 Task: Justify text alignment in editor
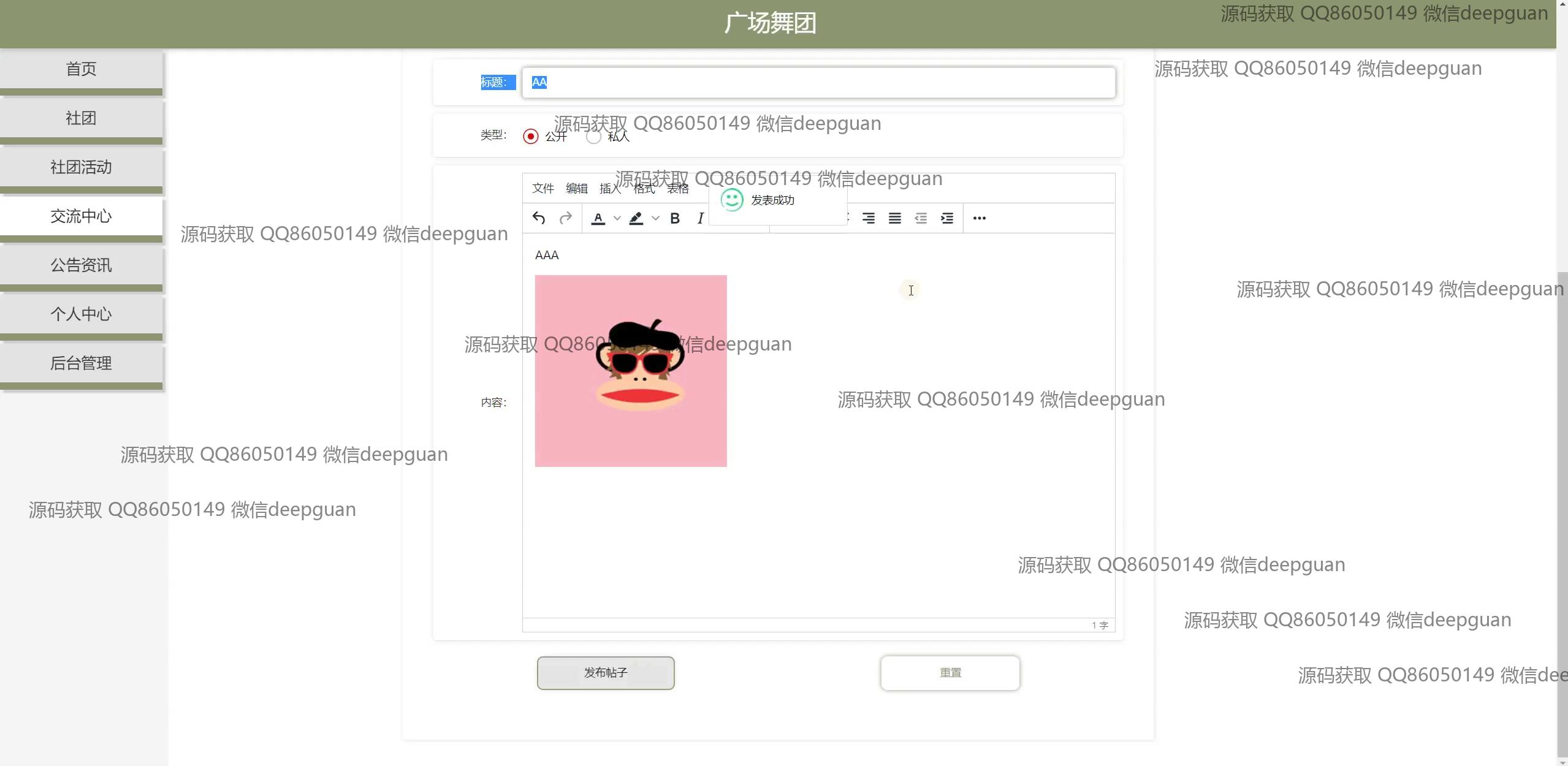pos(895,218)
